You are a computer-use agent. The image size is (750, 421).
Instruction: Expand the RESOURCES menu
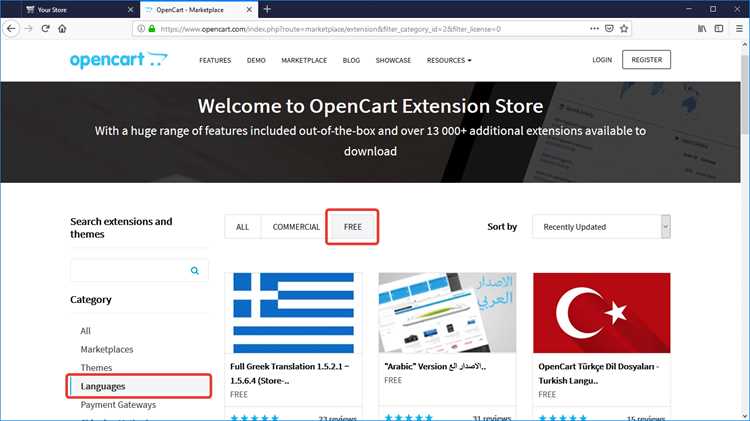pyautogui.click(x=449, y=60)
